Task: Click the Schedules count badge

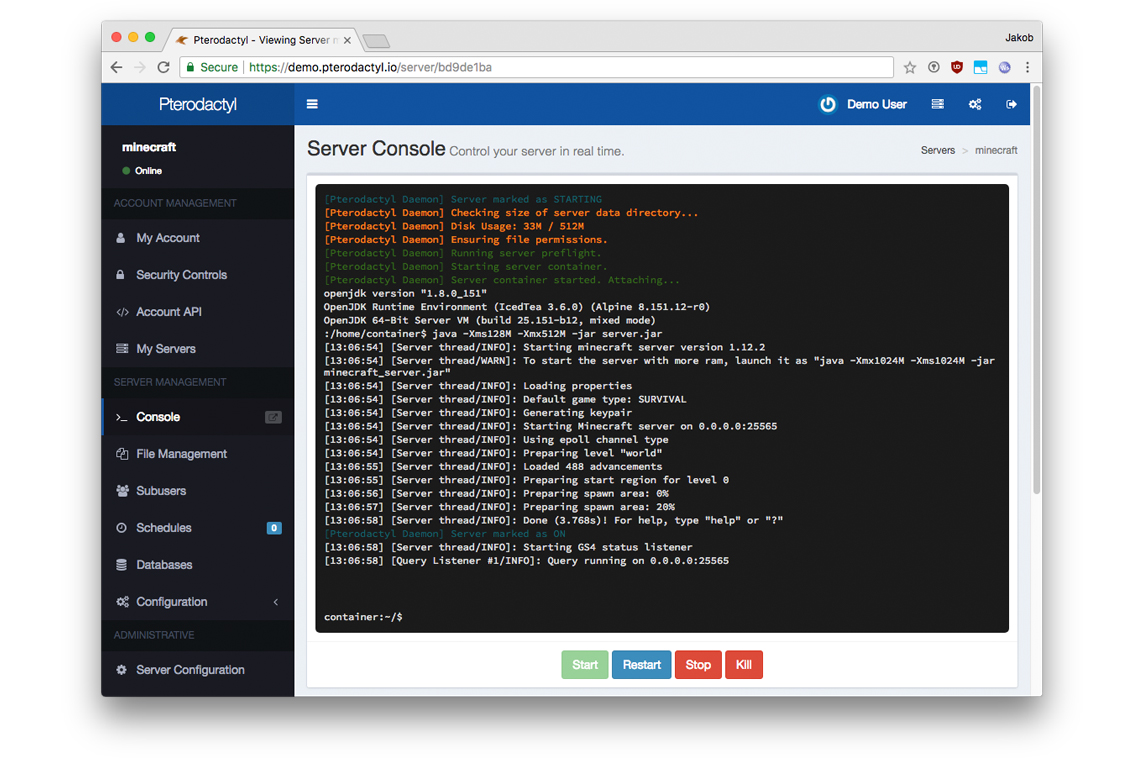Action: tap(274, 528)
